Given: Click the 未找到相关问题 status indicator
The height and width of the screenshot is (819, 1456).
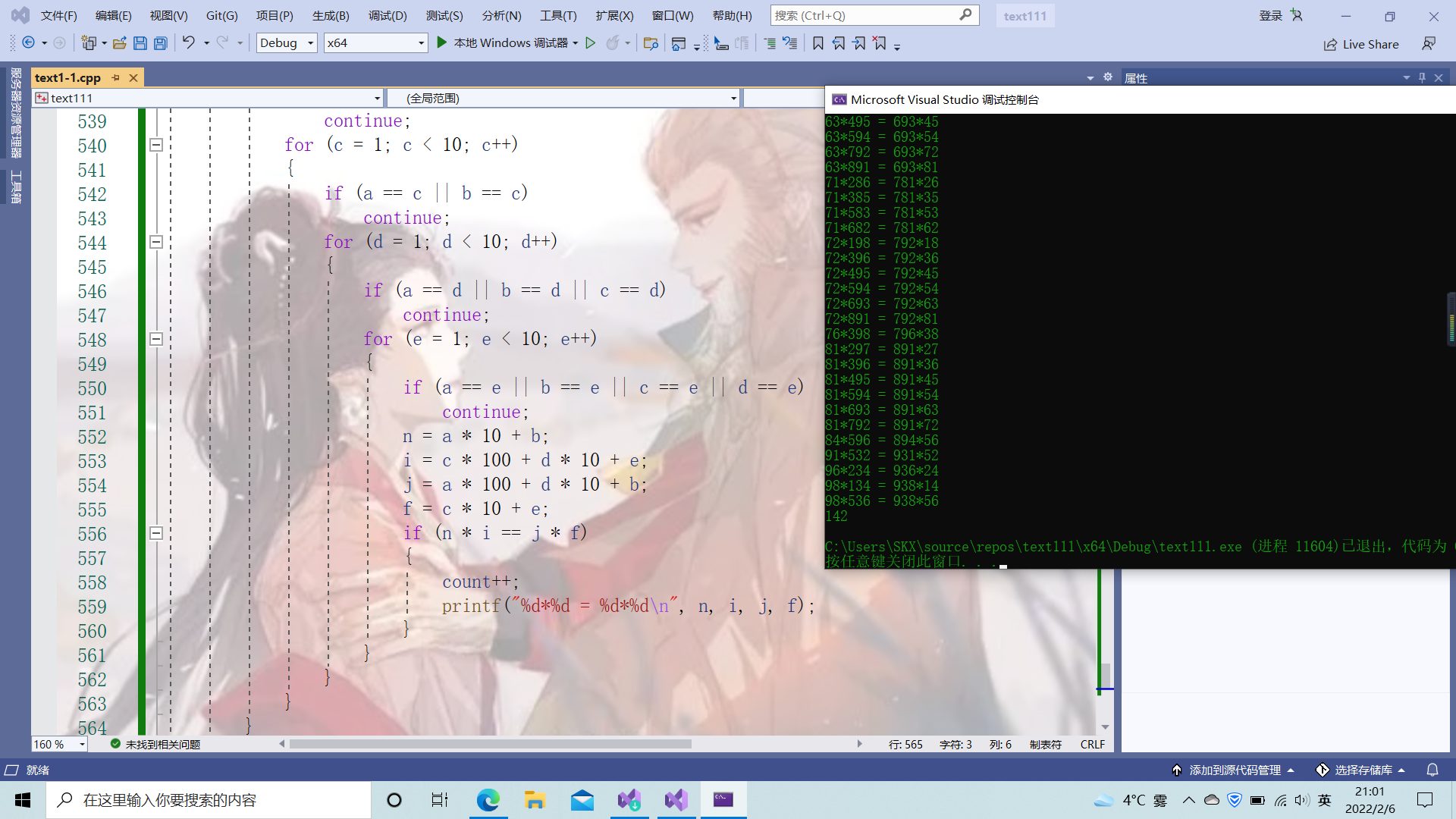Looking at the screenshot, I should pos(155,745).
